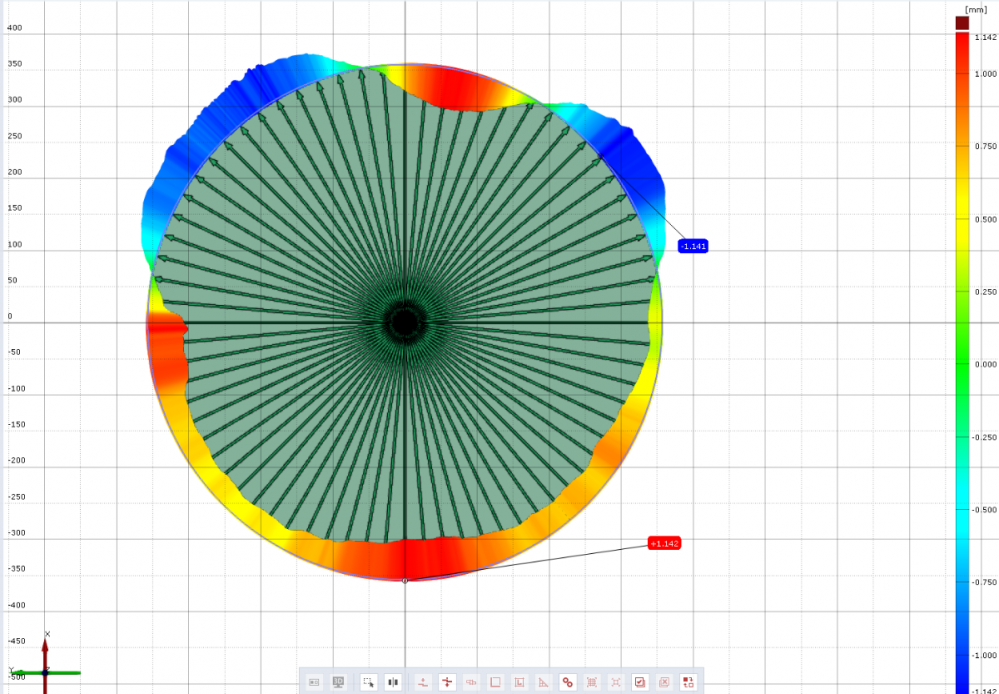This screenshot has width=999, height=694.
Task: Click the mirror/symmetry split icon
Action: click(x=393, y=682)
